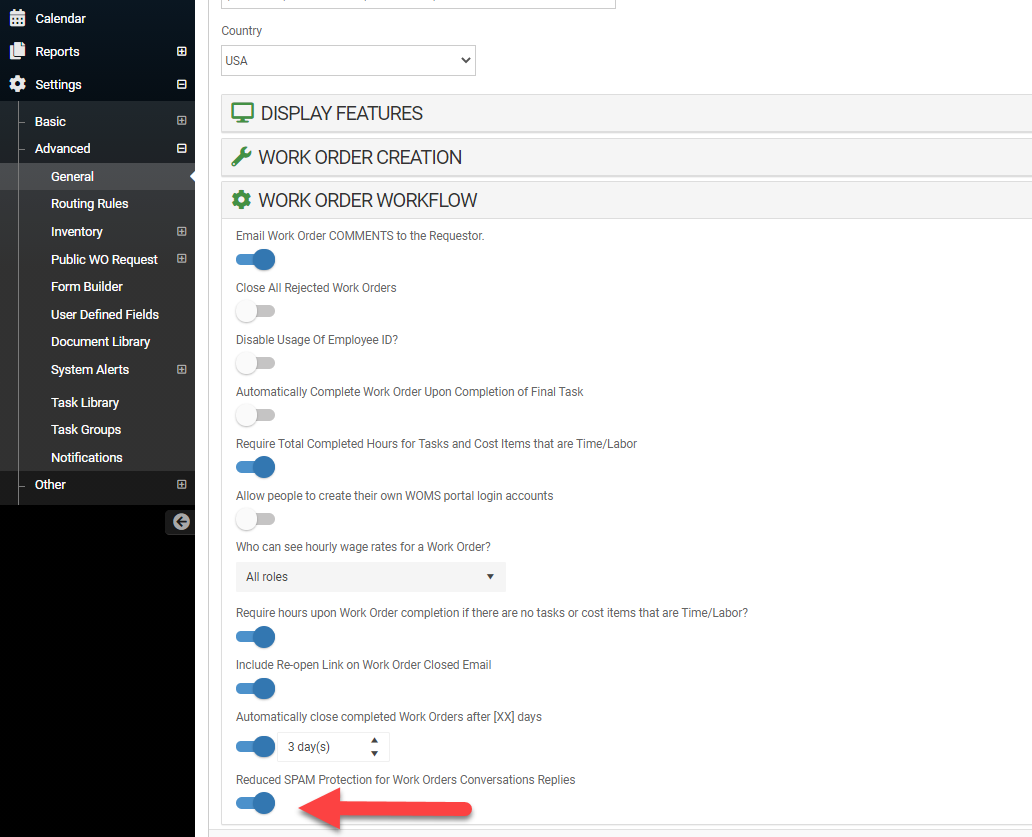Disable Reduced SPAM Protection toggle

pos(255,802)
